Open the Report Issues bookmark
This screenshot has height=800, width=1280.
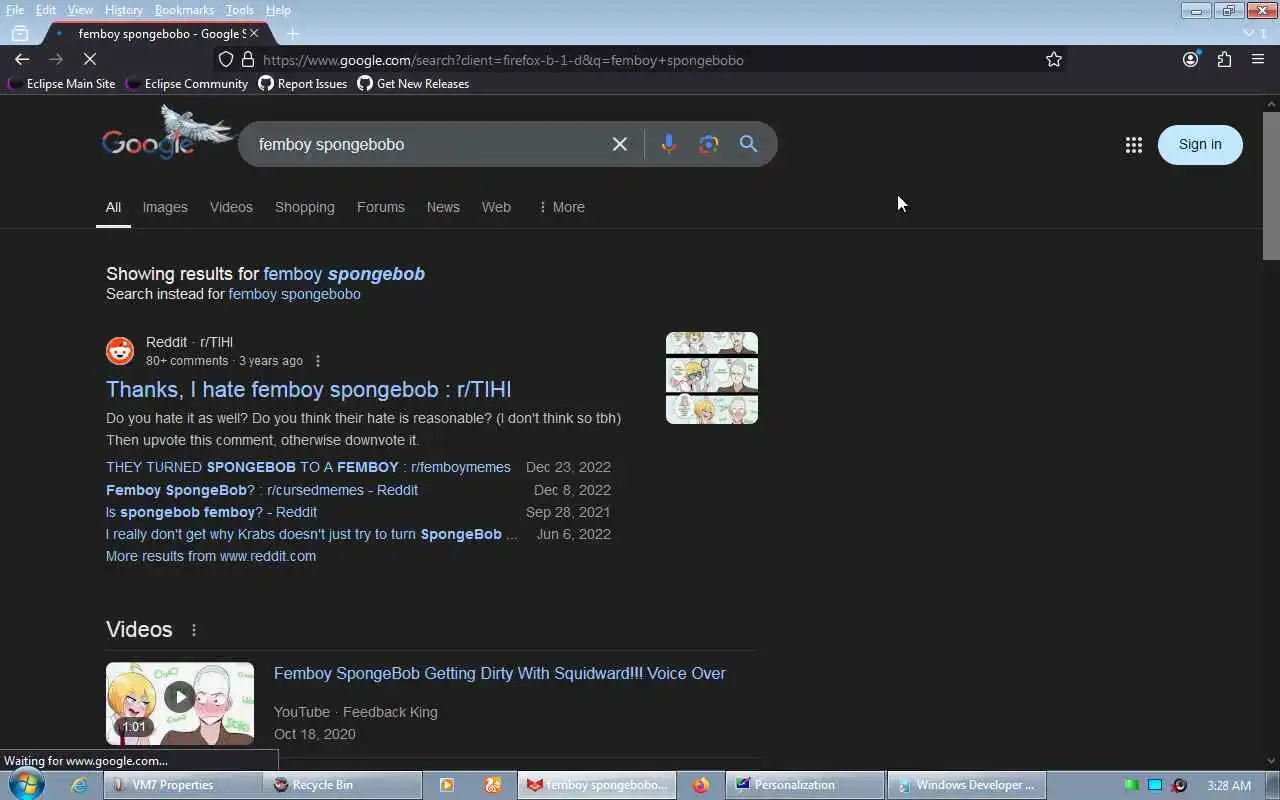303,84
